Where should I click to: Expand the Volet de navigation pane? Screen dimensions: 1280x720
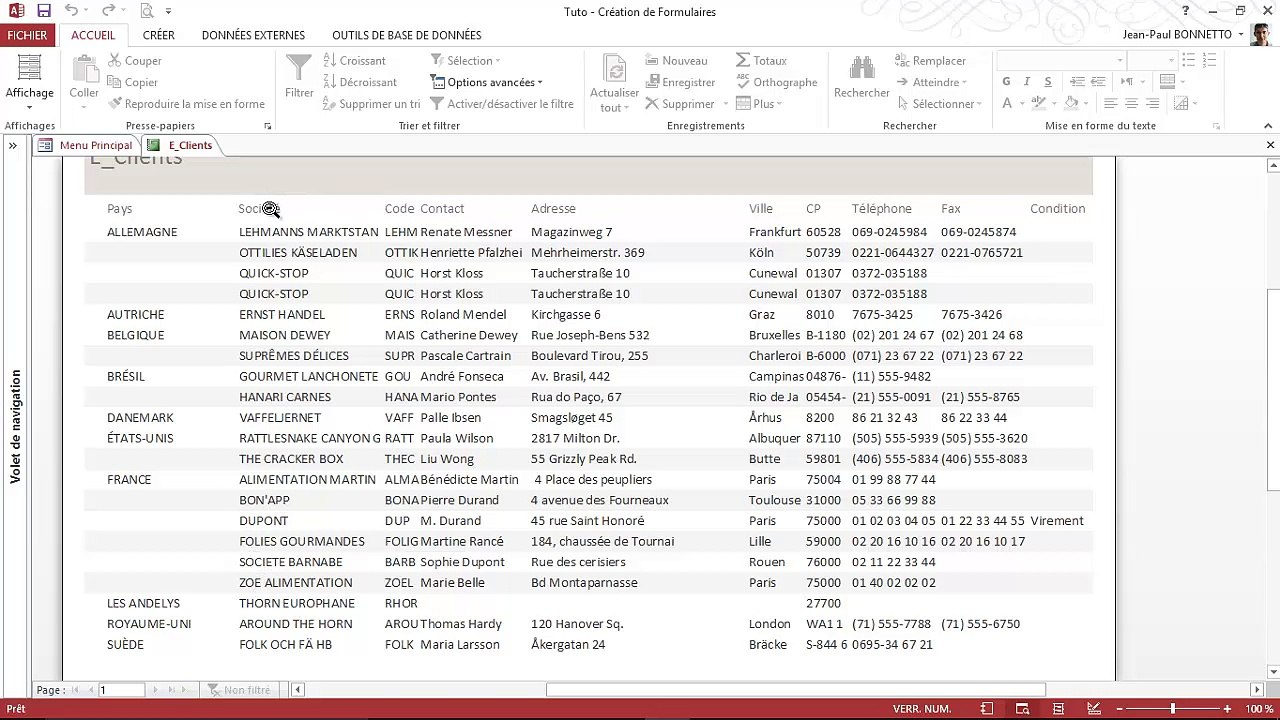point(13,146)
